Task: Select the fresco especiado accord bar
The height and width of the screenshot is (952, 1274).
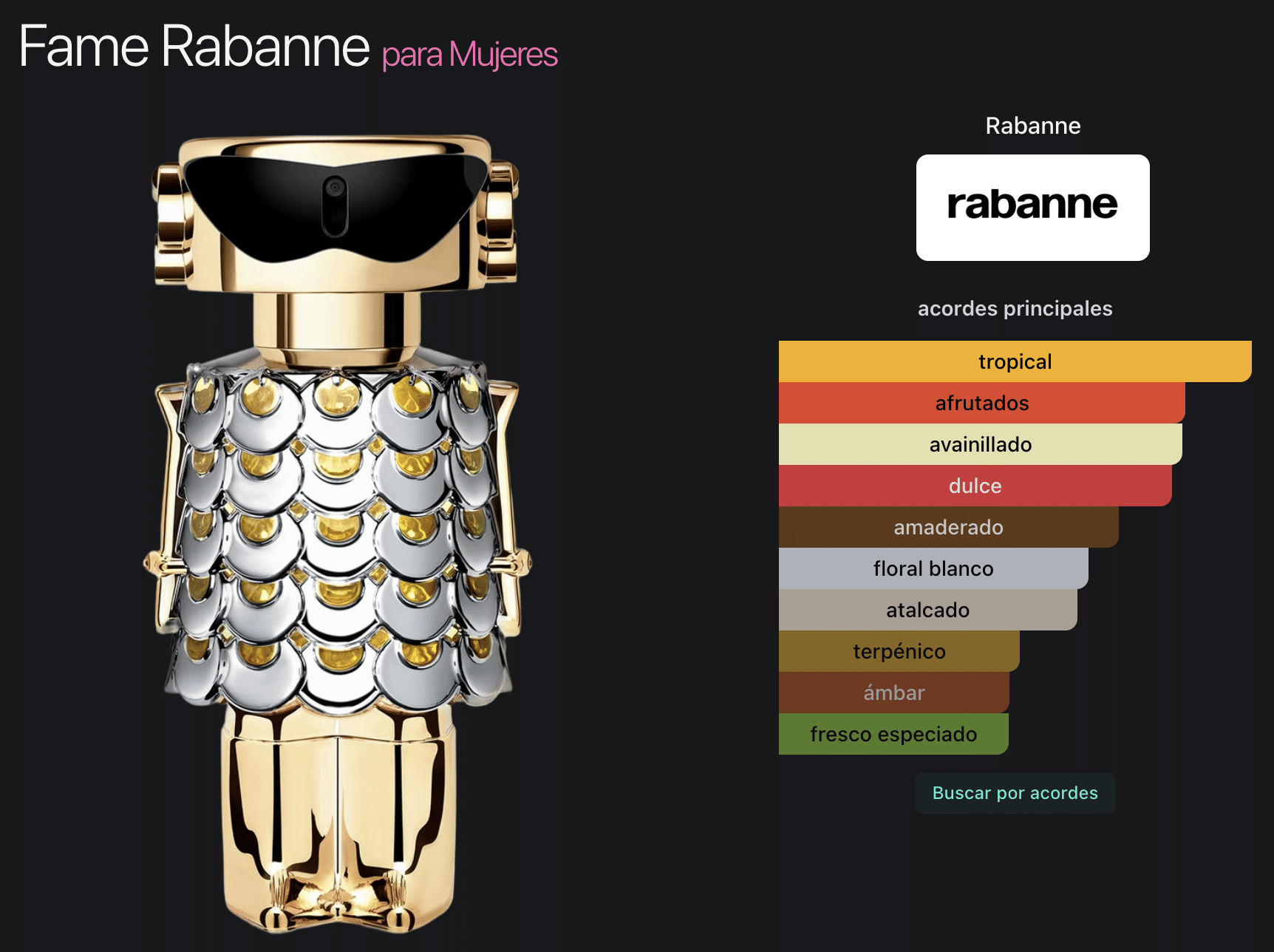Action: pyautogui.click(x=893, y=734)
